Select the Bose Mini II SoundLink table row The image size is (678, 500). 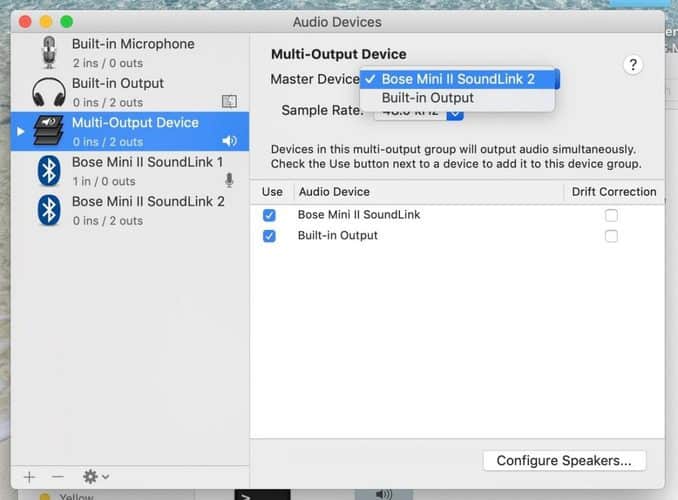click(x=457, y=215)
